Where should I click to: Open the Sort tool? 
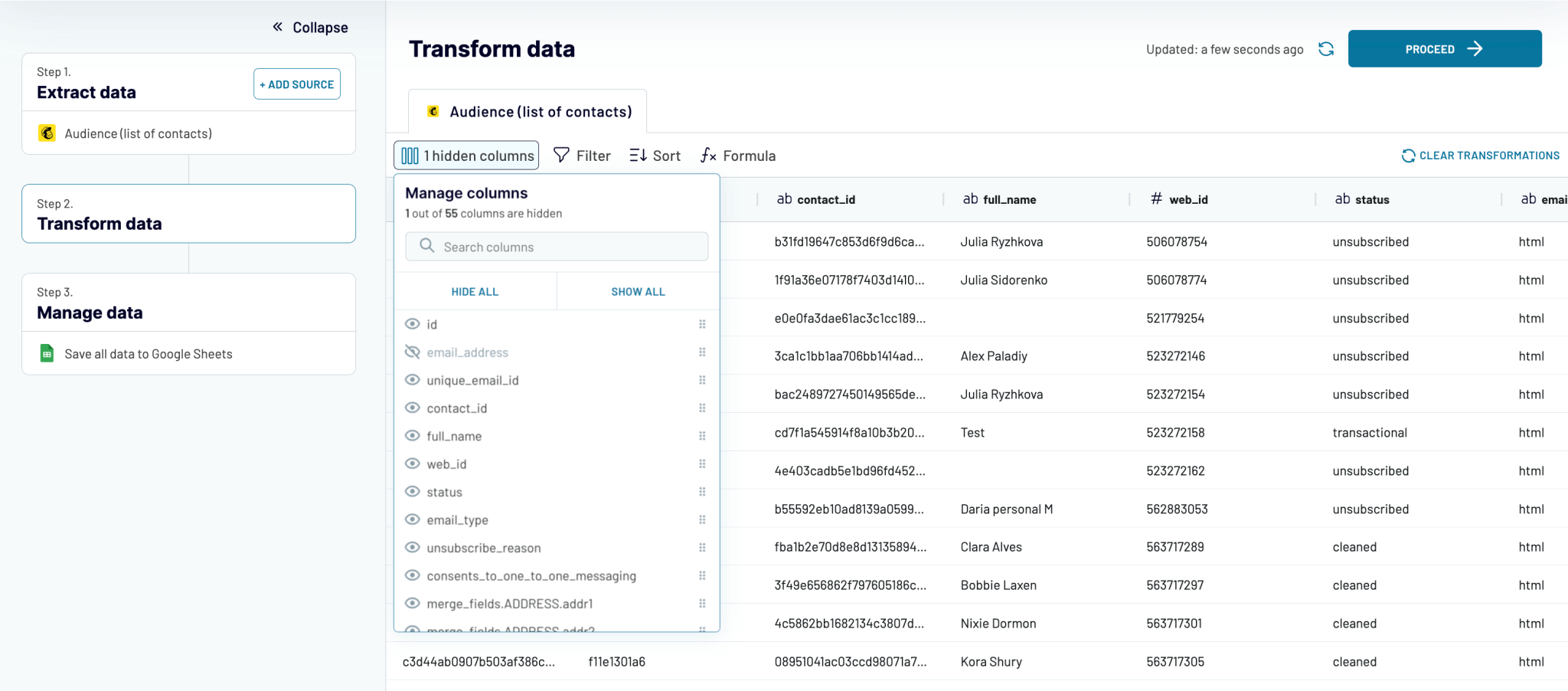655,156
